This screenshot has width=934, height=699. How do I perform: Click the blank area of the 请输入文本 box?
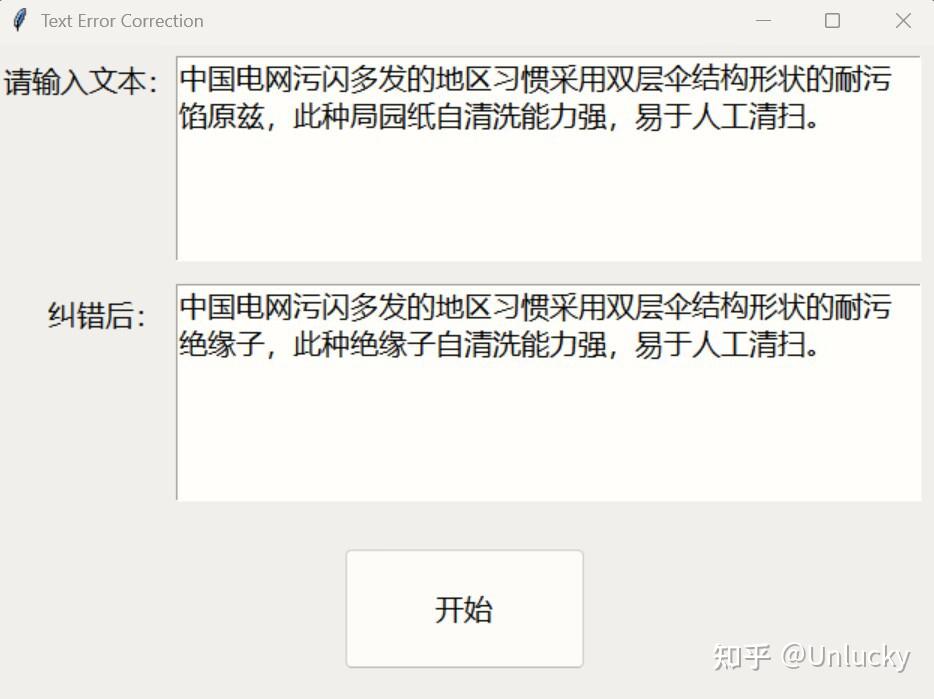click(548, 197)
